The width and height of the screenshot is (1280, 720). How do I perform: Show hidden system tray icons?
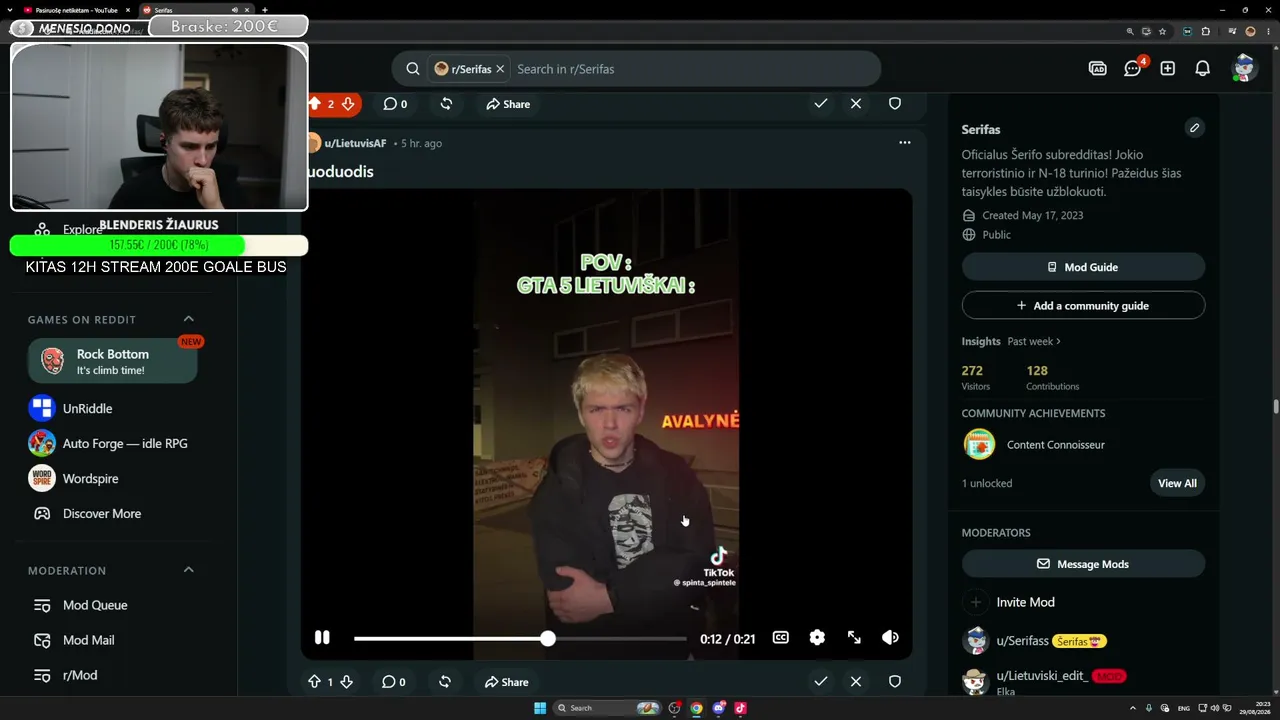[x=1135, y=708]
